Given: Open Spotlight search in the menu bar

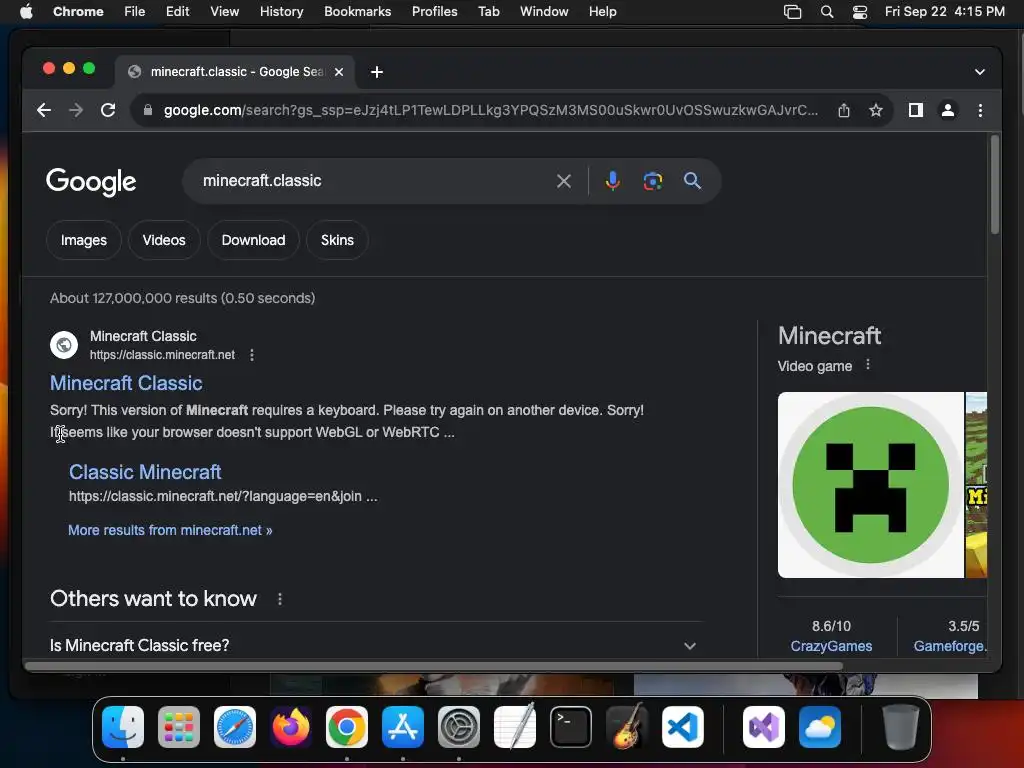Looking at the screenshot, I should point(827,12).
